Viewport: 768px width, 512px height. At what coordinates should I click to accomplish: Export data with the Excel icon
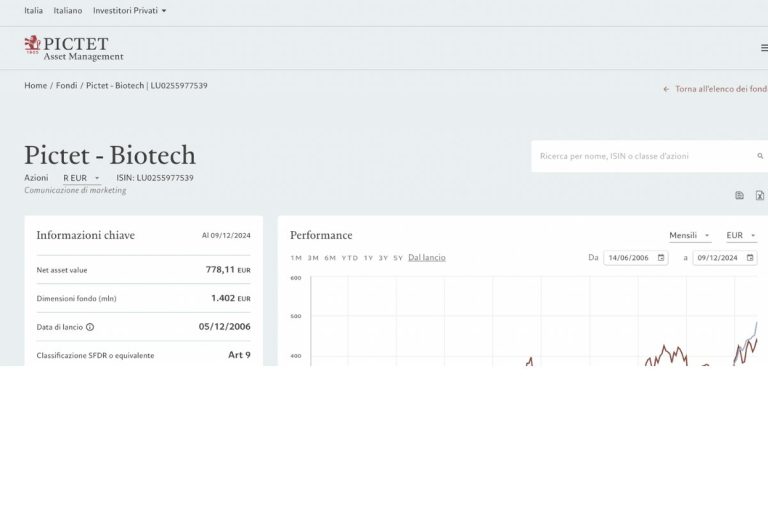click(x=760, y=195)
